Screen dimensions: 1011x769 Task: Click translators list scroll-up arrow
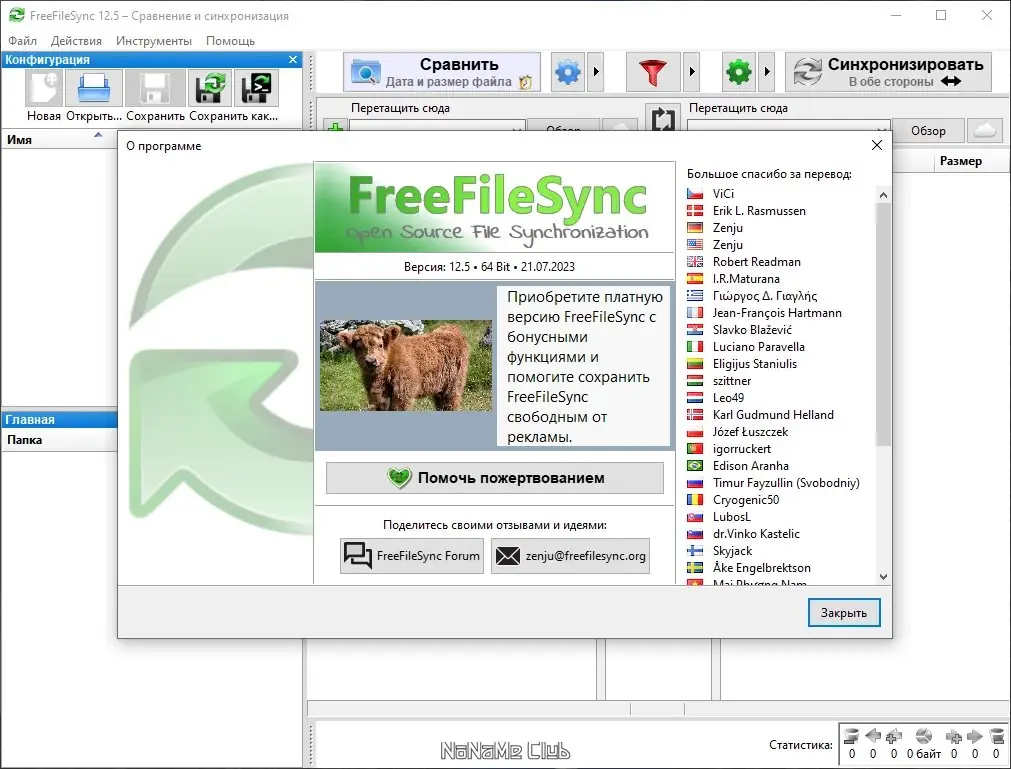pyautogui.click(x=883, y=194)
